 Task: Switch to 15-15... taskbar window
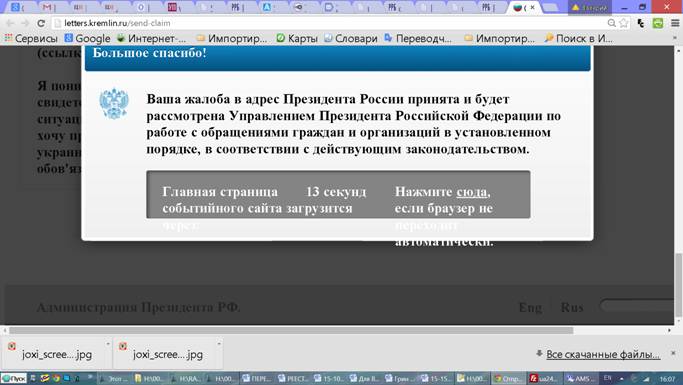[x=436, y=378]
